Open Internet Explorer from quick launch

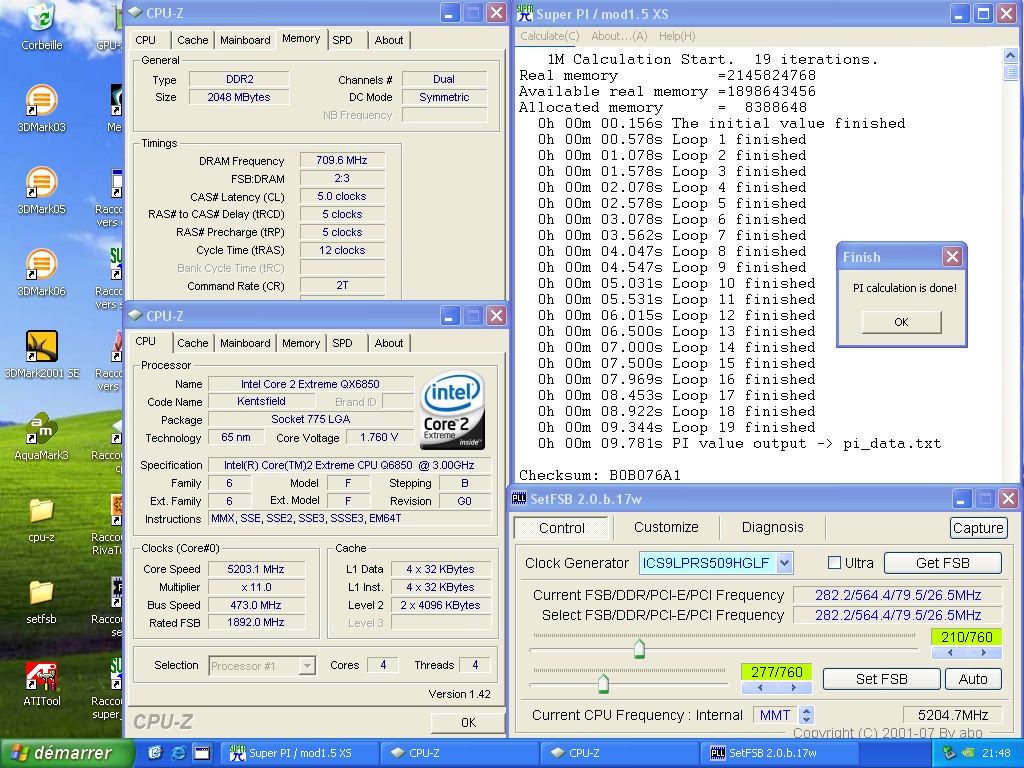[178, 753]
